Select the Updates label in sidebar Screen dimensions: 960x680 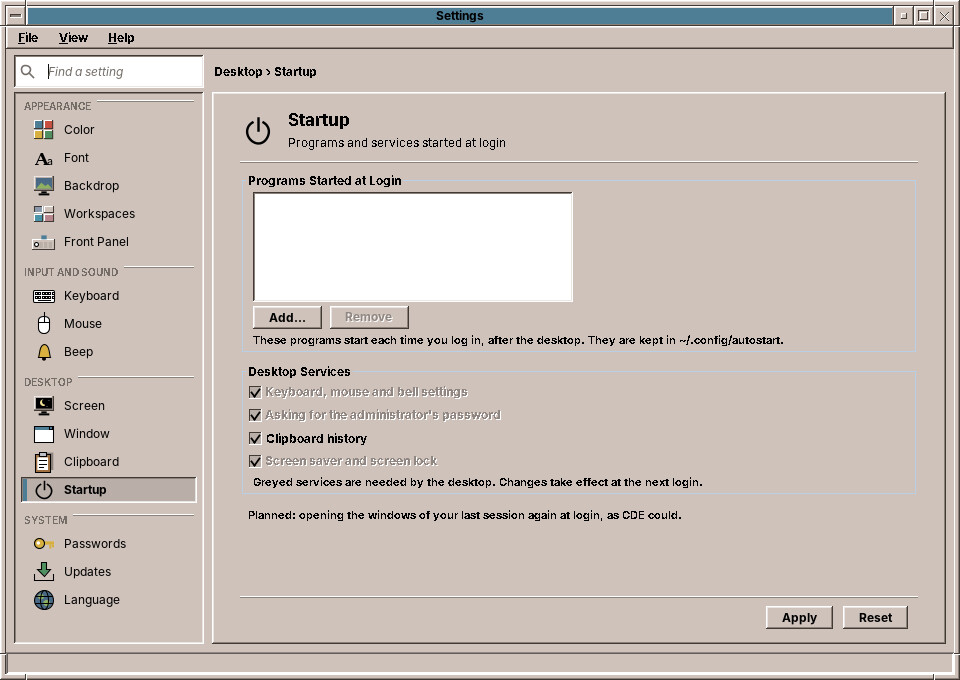(88, 572)
